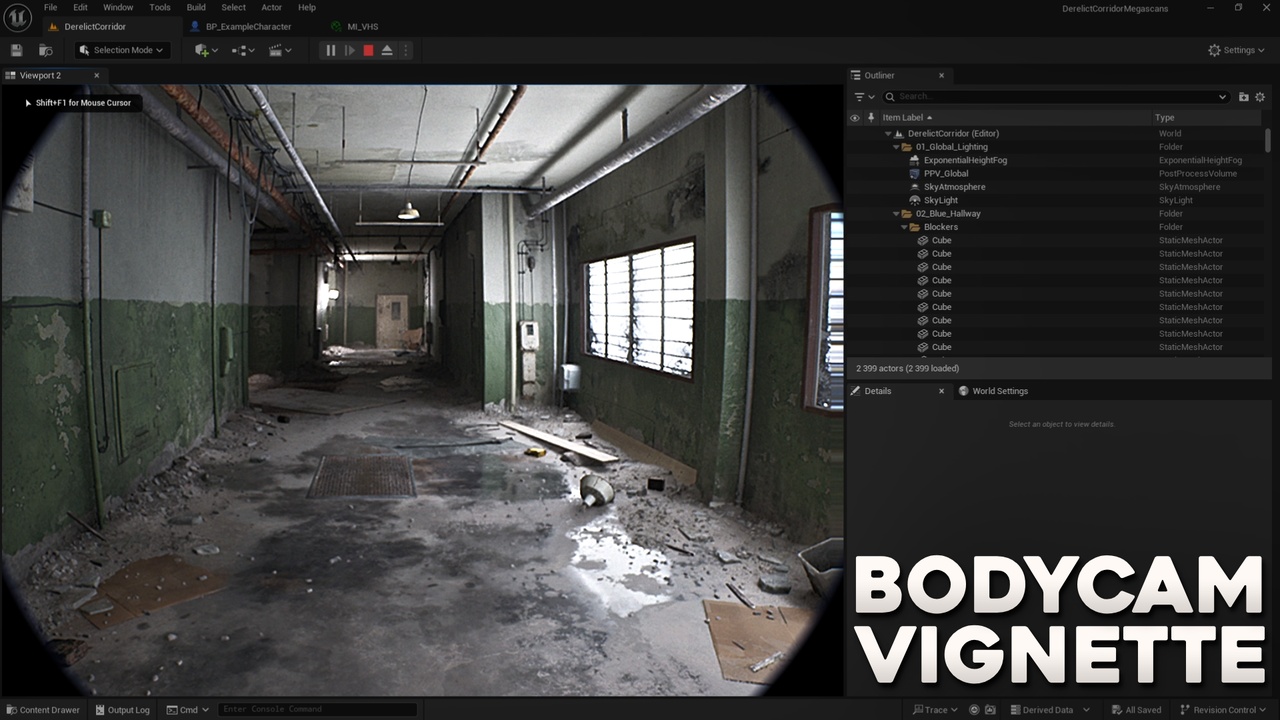The width and height of the screenshot is (1280, 720).
Task: Click the All Saved status indicator
Action: tap(1135, 710)
